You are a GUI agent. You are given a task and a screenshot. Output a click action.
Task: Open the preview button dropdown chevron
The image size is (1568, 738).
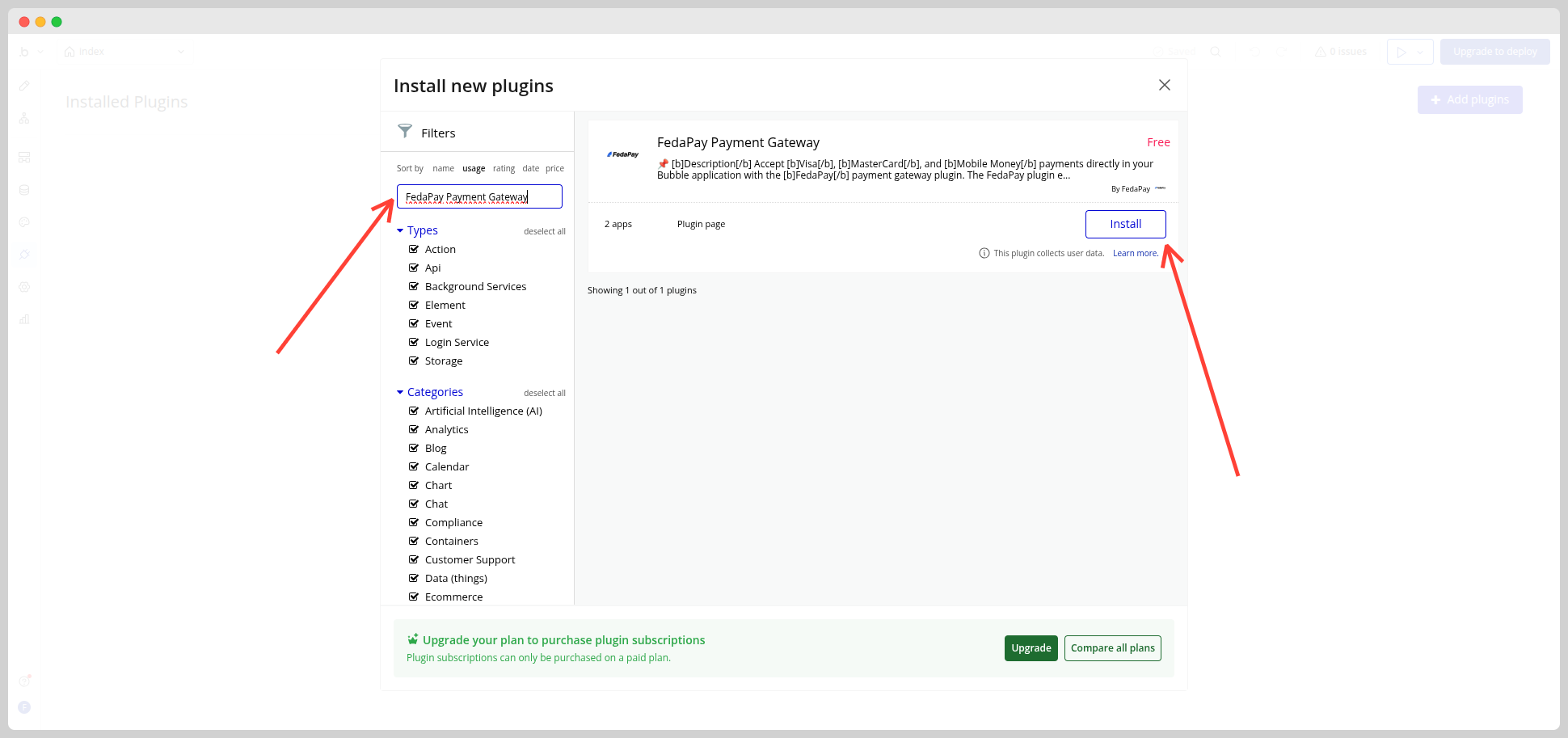pyautogui.click(x=1420, y=52)
